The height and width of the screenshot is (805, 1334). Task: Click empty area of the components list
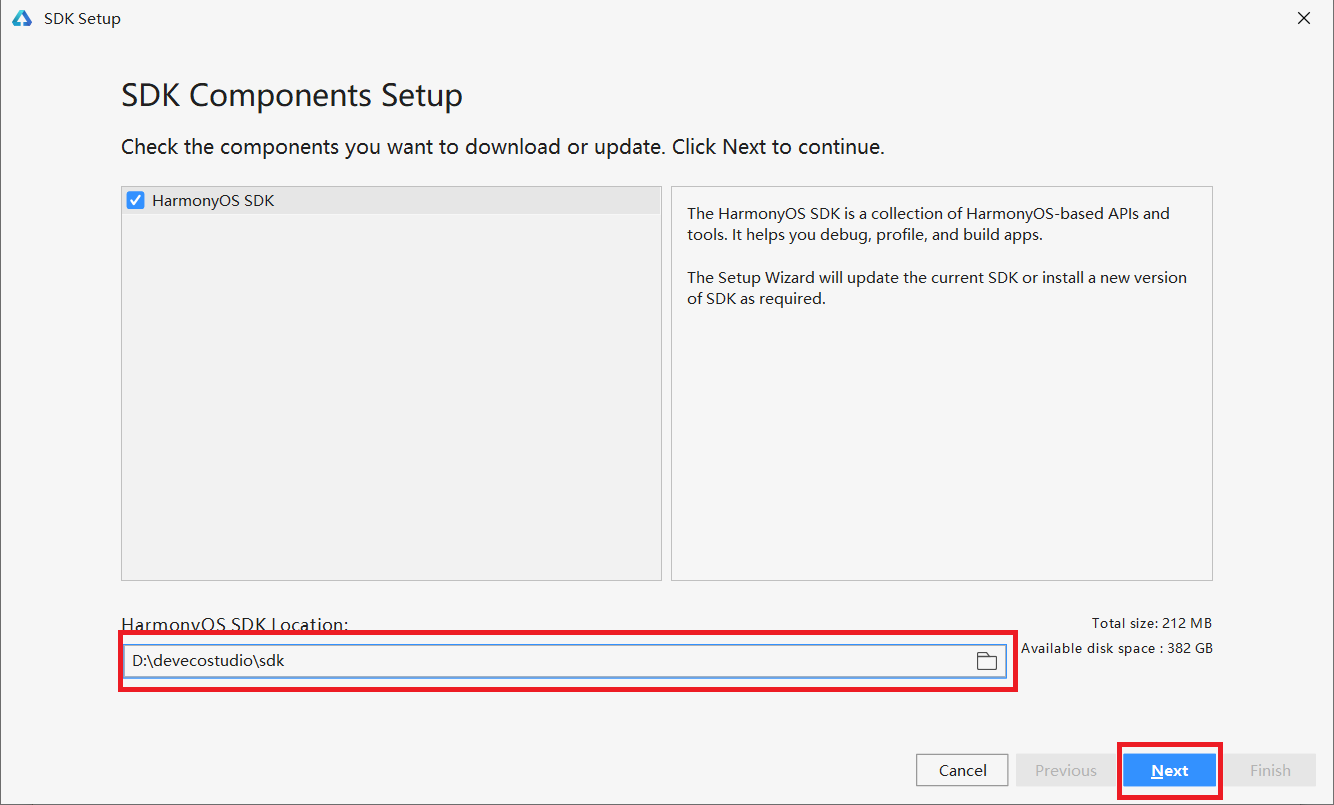(390, 400)
